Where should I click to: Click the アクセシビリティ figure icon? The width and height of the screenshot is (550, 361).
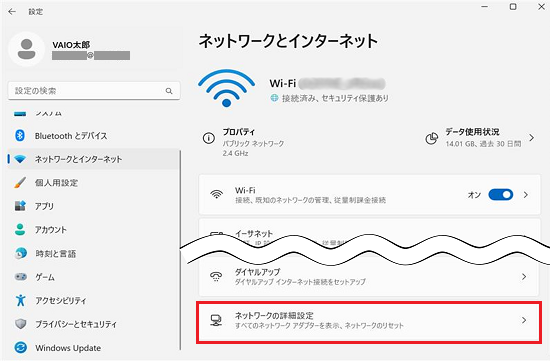[x=20, y=300]
